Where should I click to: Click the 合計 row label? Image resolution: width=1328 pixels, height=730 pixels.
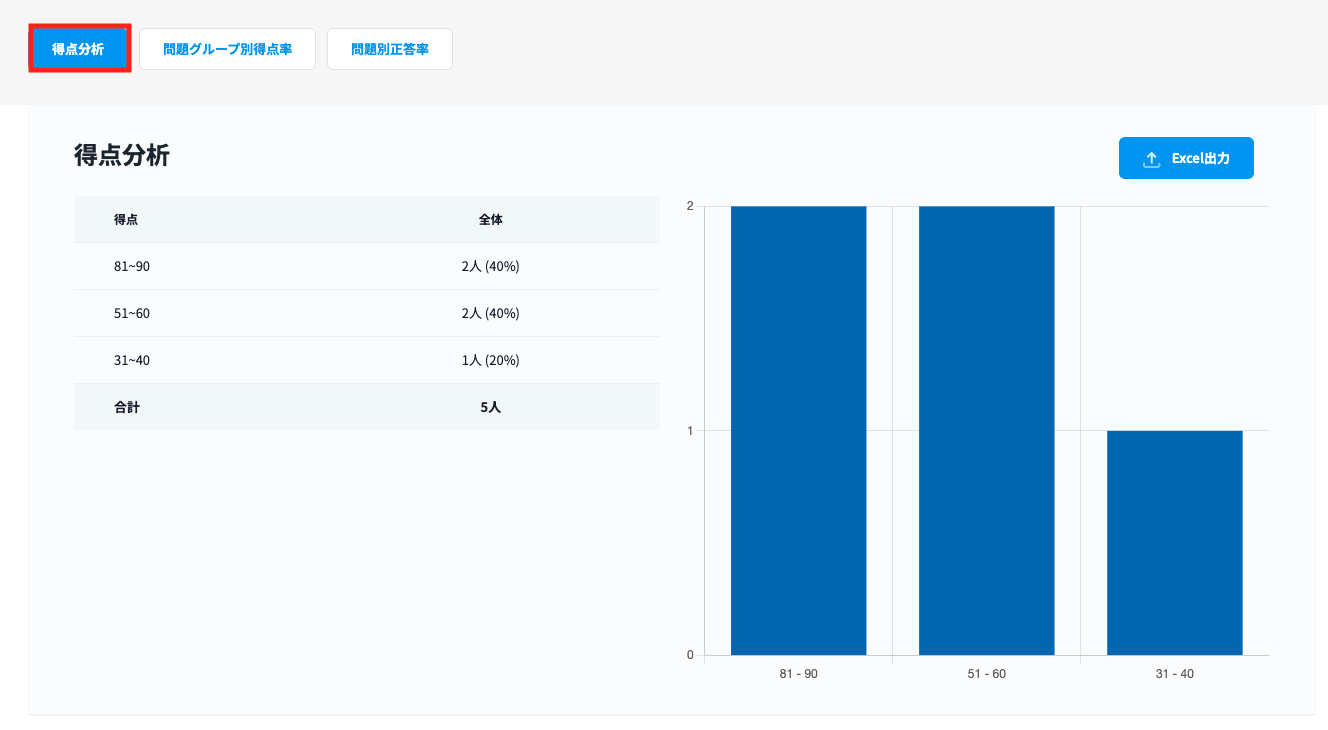click(x=126, y=407)
